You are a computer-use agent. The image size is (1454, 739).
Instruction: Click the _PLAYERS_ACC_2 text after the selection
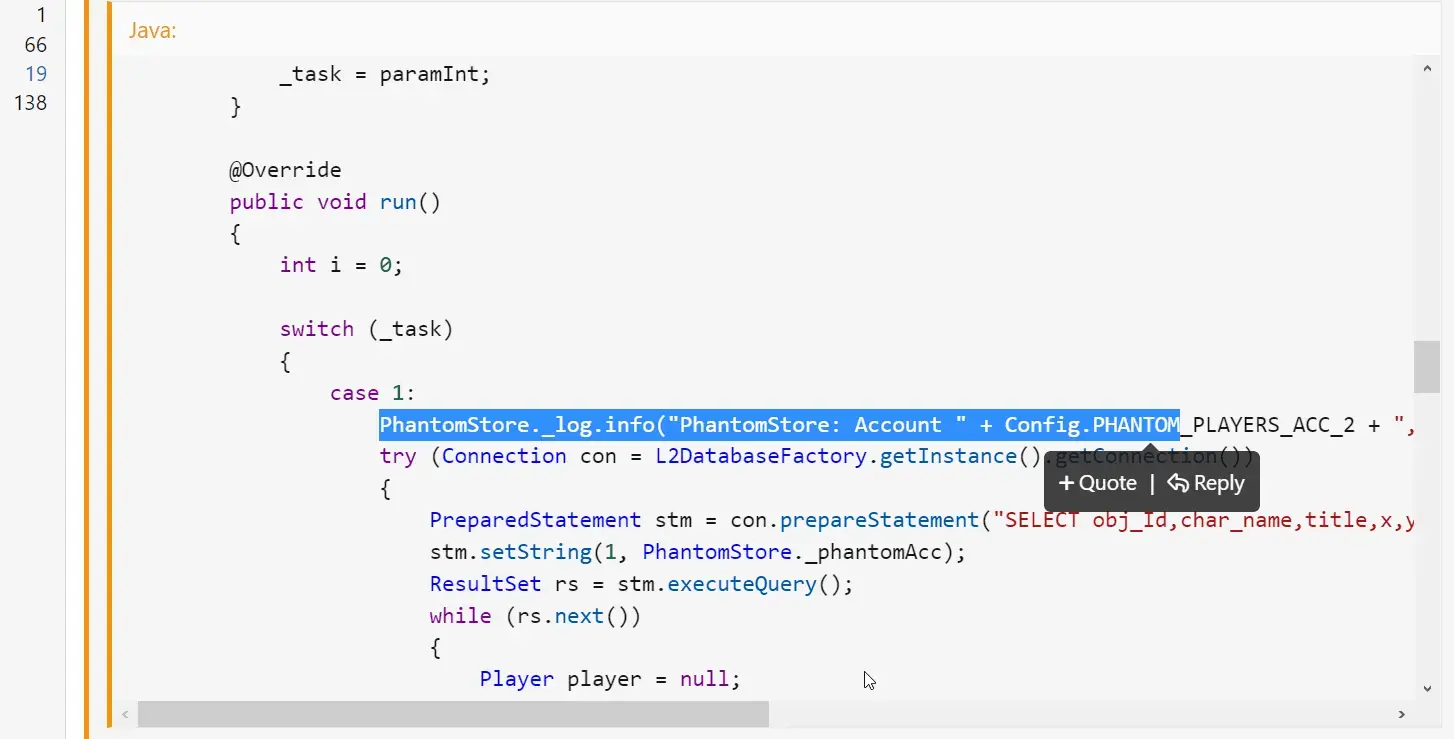1268,425
